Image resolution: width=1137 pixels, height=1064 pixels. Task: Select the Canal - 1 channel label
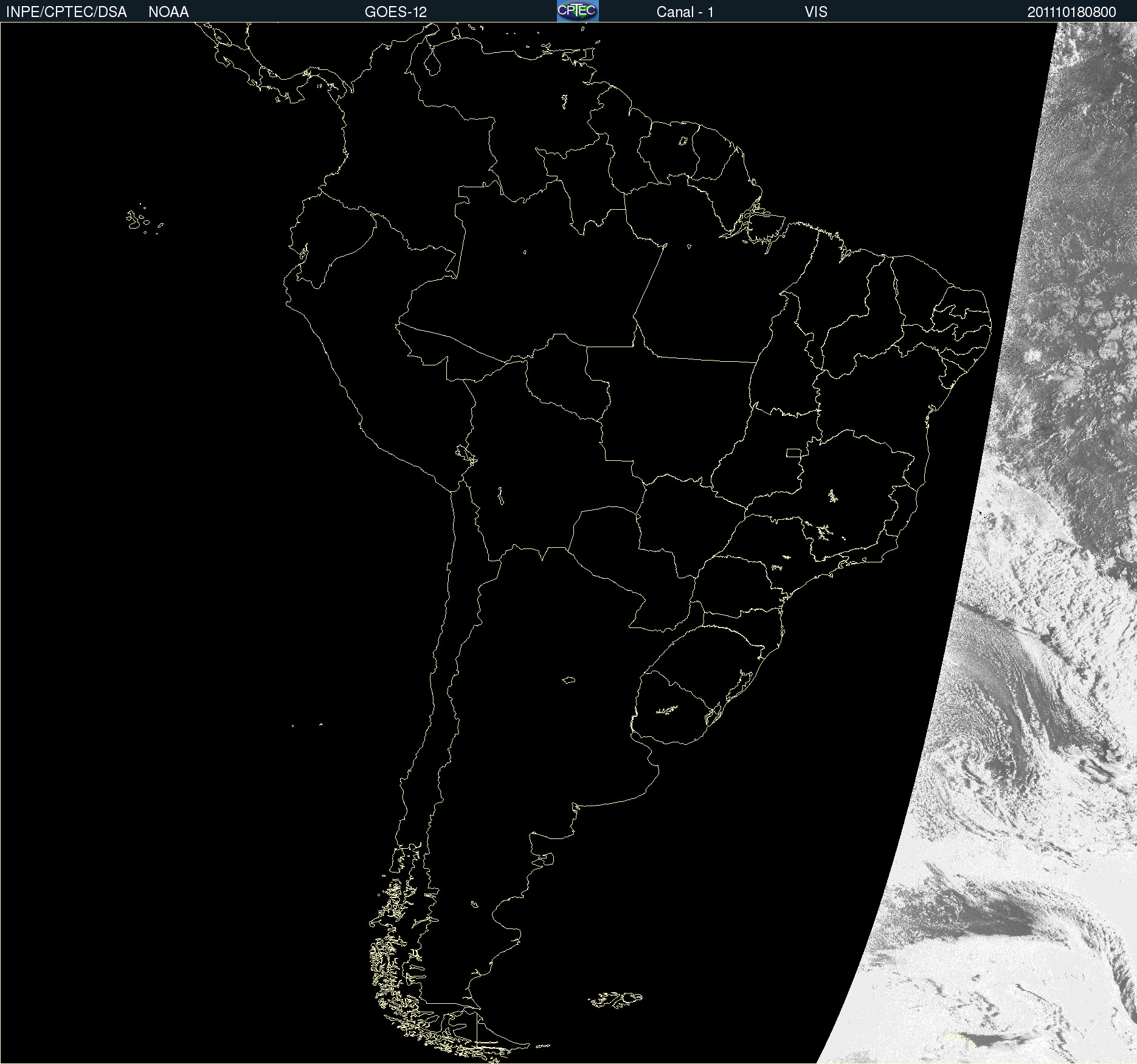point(685,12)
